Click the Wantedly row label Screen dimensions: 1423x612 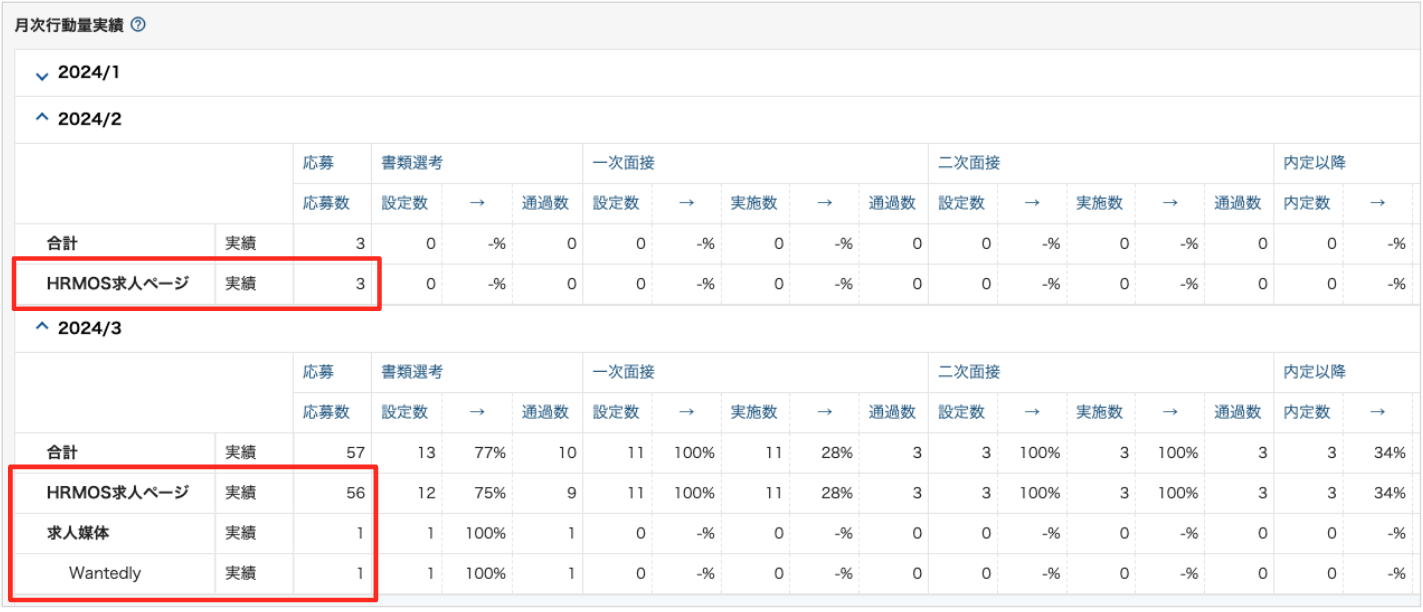tap(105, 573)
